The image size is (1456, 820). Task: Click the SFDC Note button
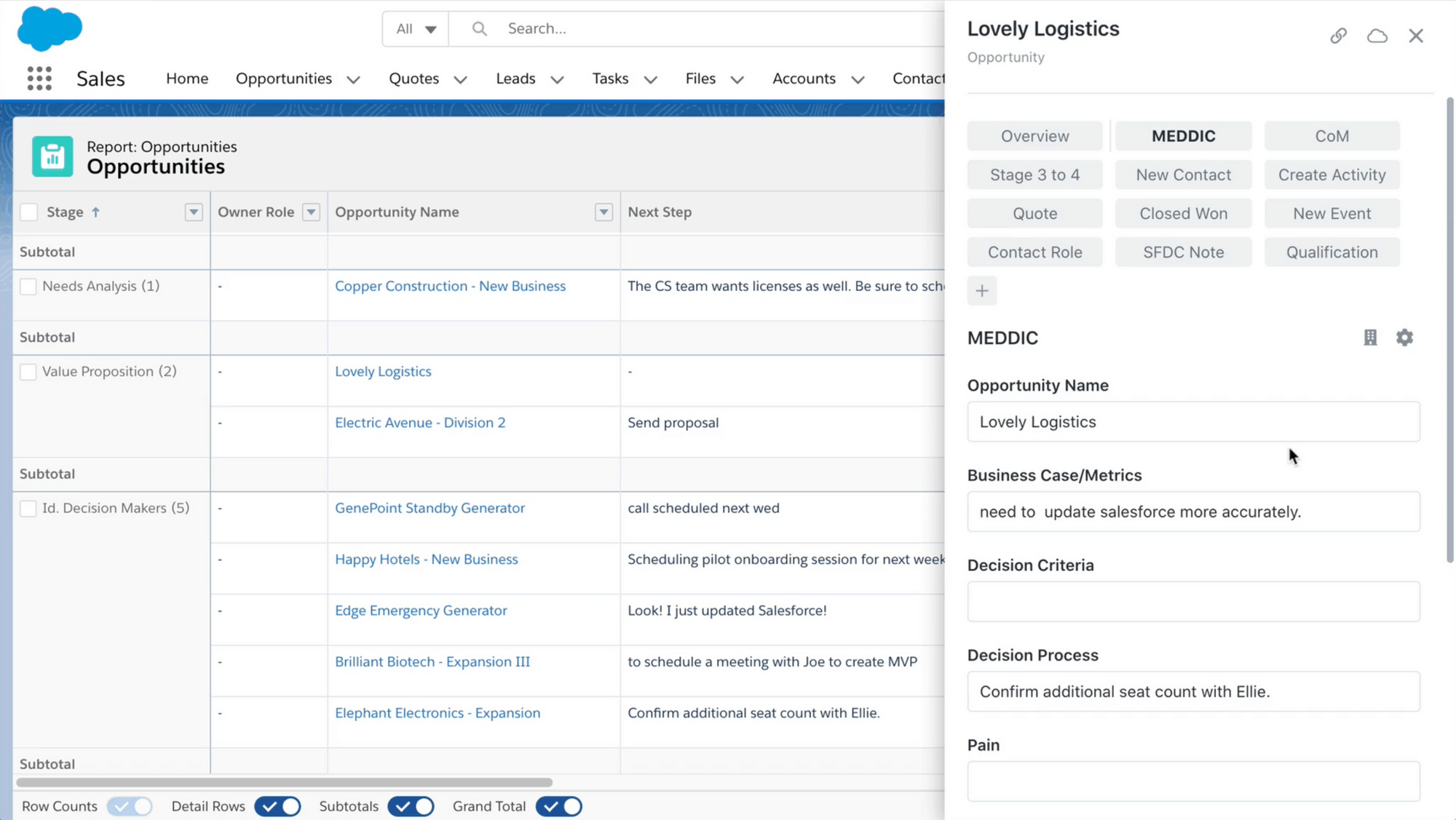click(x=1183, y=252)
